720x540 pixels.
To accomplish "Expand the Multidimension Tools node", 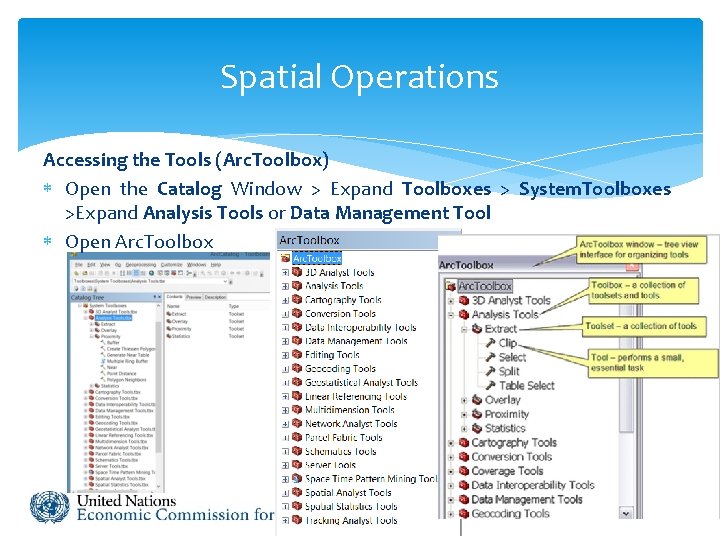I will tap(285, 410).
